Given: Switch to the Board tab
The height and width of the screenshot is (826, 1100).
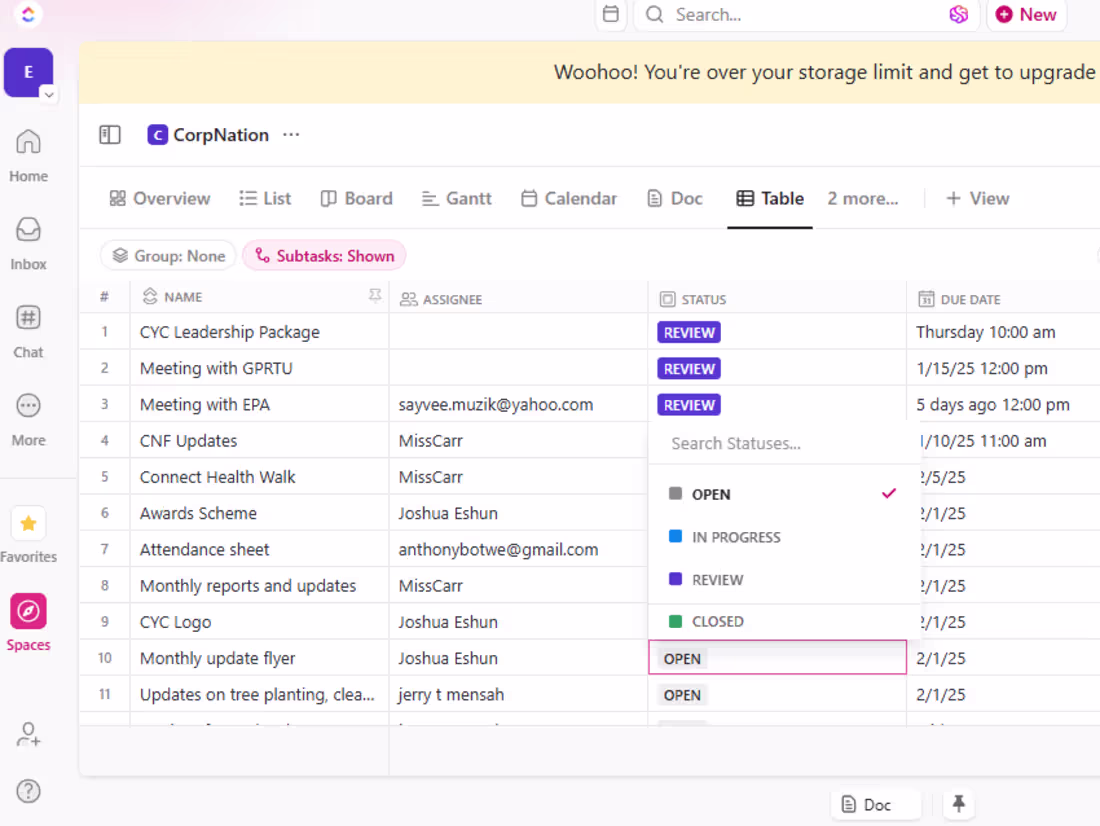Looking at the screenshot, I should [x=356, y=198].
